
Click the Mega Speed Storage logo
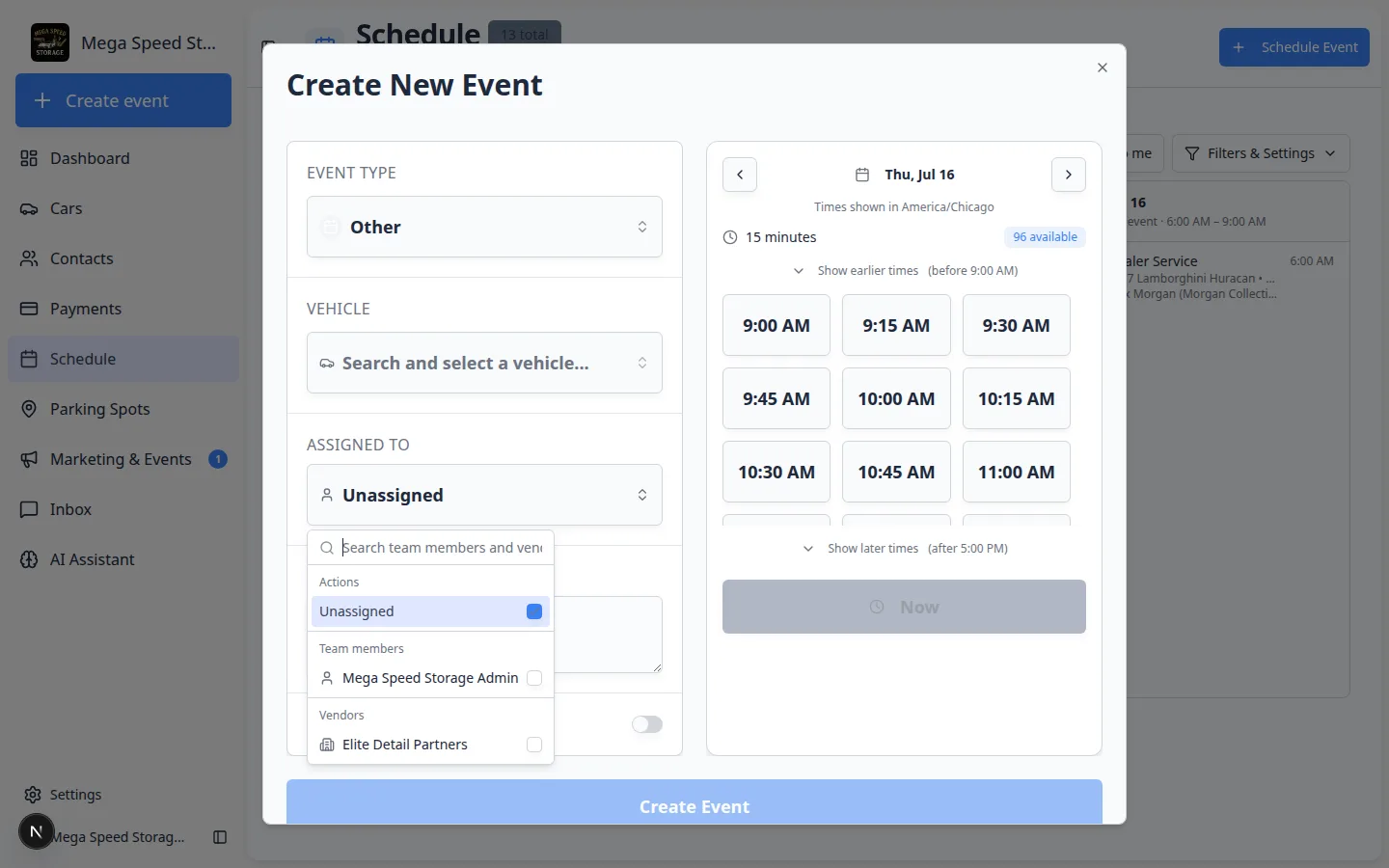pos(50,42)
